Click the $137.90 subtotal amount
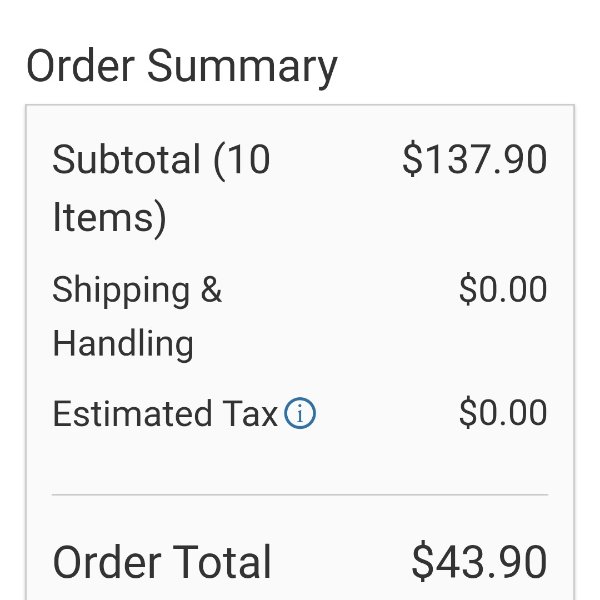Viewport: 600px width, 600px height. (x=474, y=159)
